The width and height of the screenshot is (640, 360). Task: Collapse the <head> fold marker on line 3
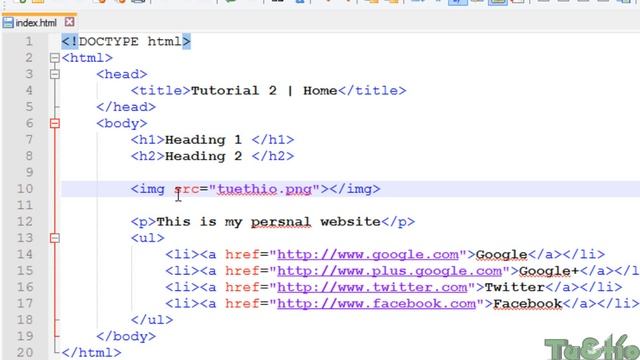click(55, 74)
